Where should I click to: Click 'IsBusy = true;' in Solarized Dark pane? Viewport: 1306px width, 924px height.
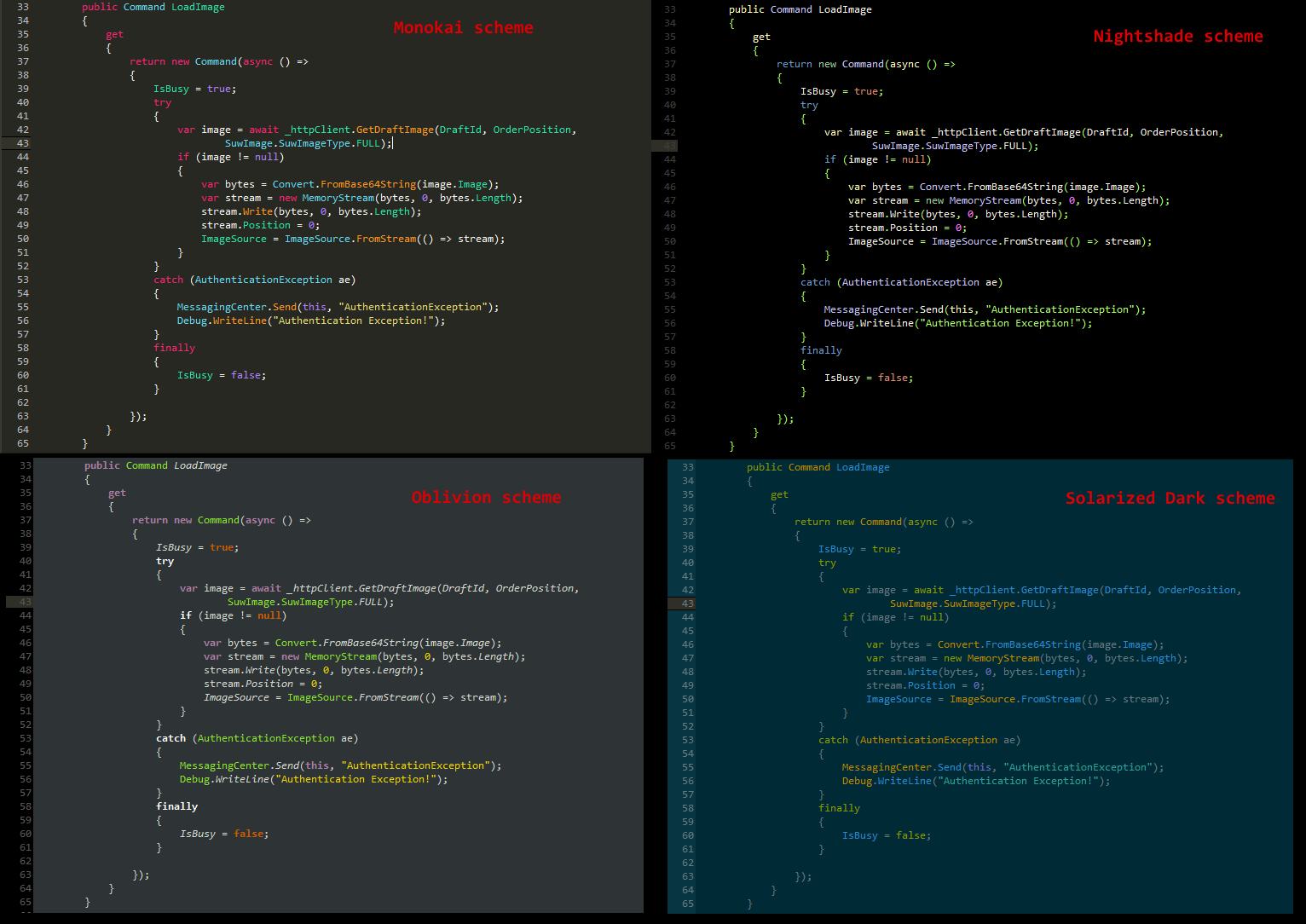coord(859,549)
